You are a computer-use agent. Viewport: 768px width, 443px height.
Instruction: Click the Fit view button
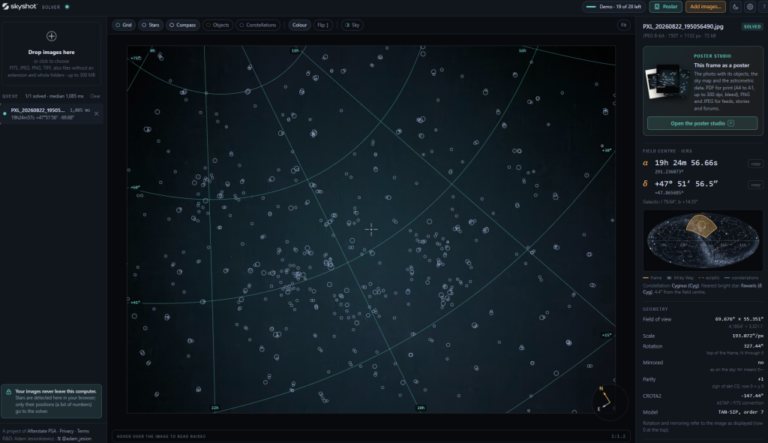point(624,25)
